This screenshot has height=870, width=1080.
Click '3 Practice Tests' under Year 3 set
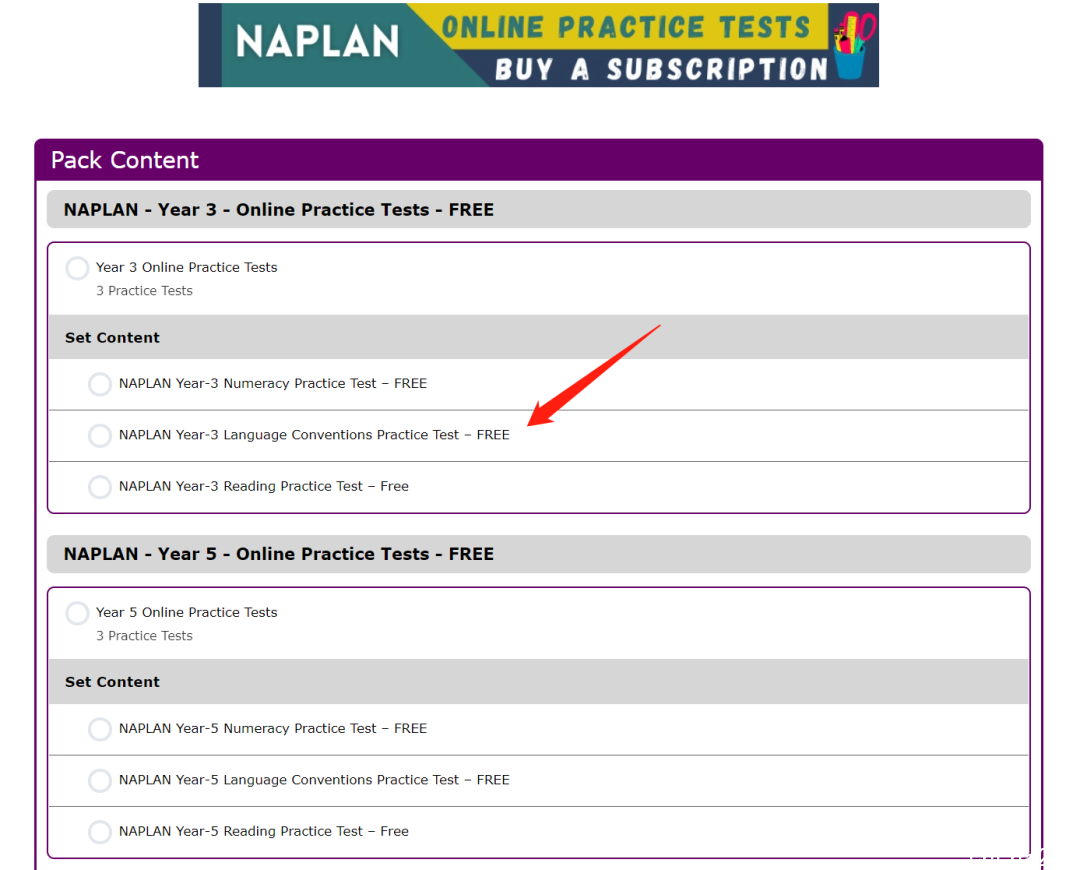[144, 291]
